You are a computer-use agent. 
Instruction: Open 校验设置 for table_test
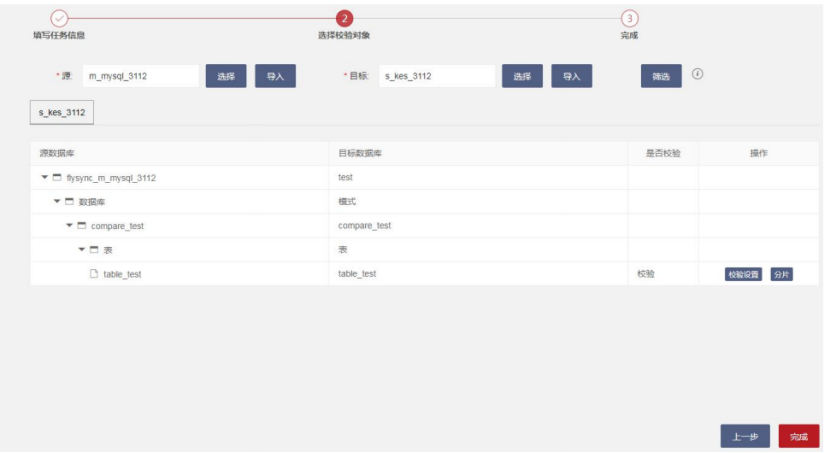coord(743,274)
